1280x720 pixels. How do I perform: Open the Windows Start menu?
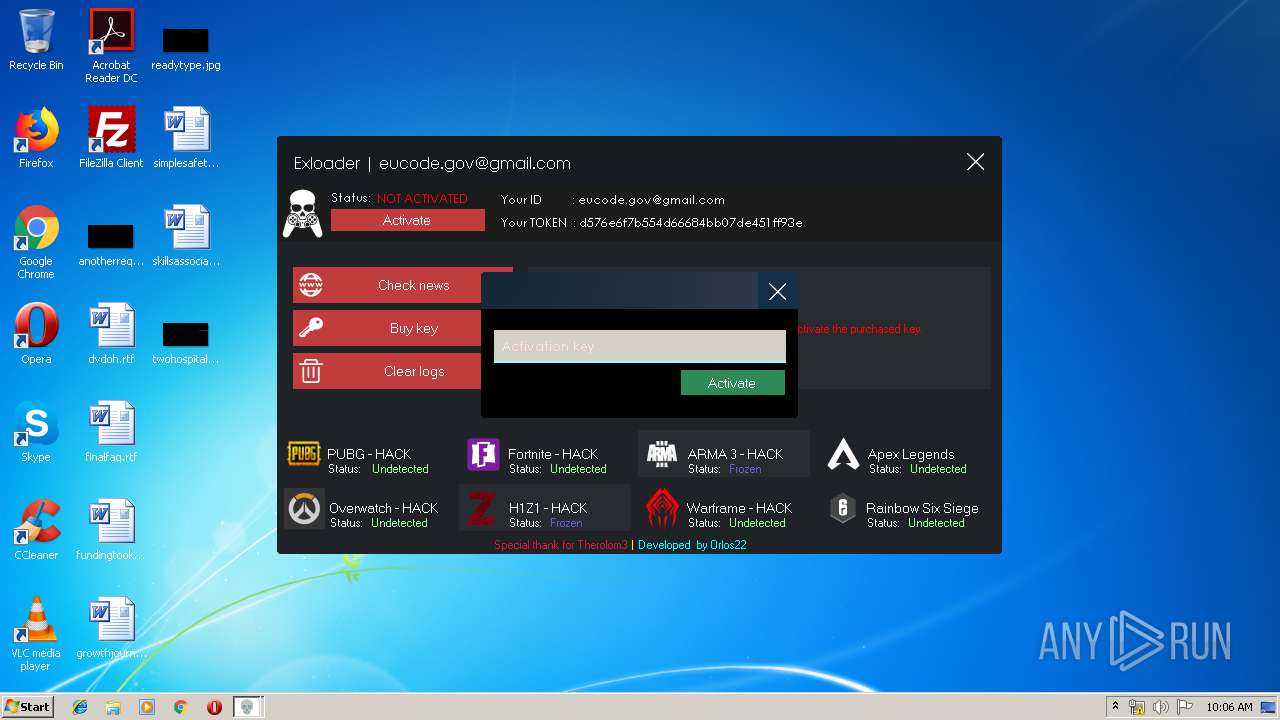[x=27, y=707]
